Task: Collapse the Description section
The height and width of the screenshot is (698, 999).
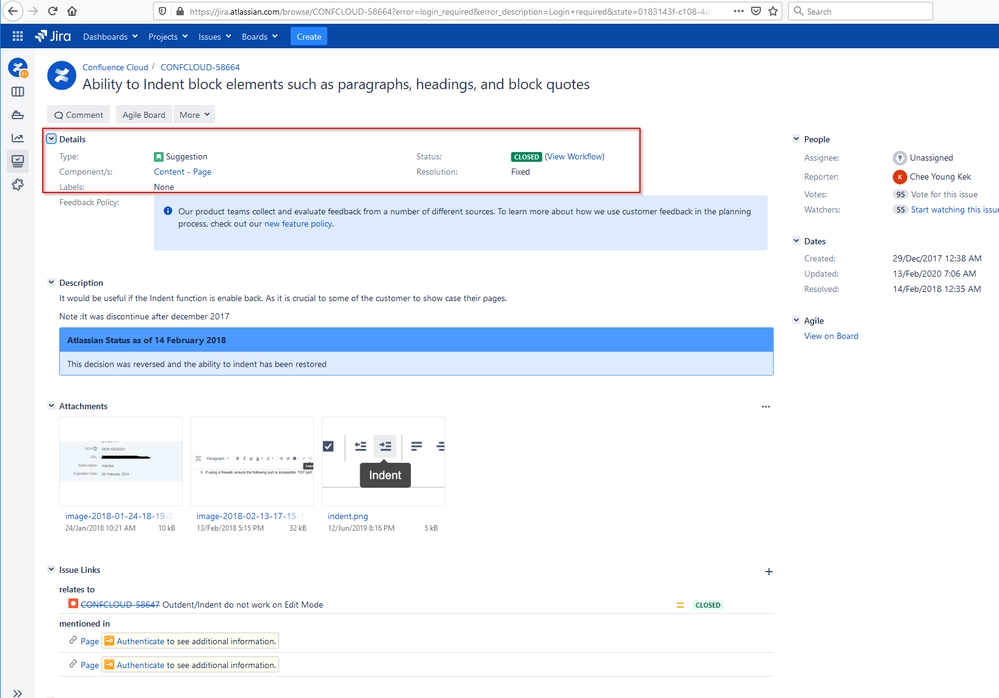Action: [52, 282]
